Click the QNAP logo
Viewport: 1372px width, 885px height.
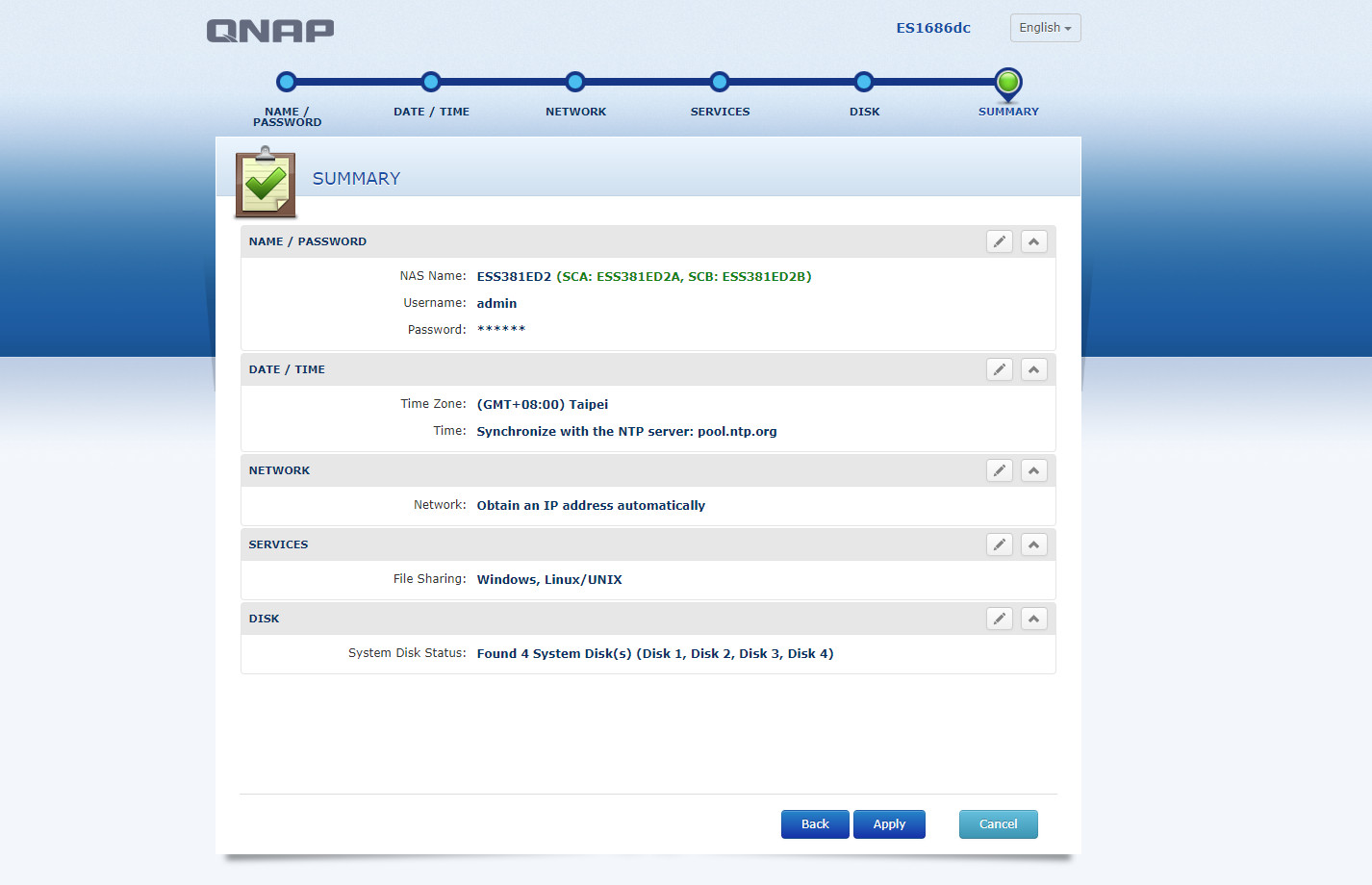[x=270, y=31]
